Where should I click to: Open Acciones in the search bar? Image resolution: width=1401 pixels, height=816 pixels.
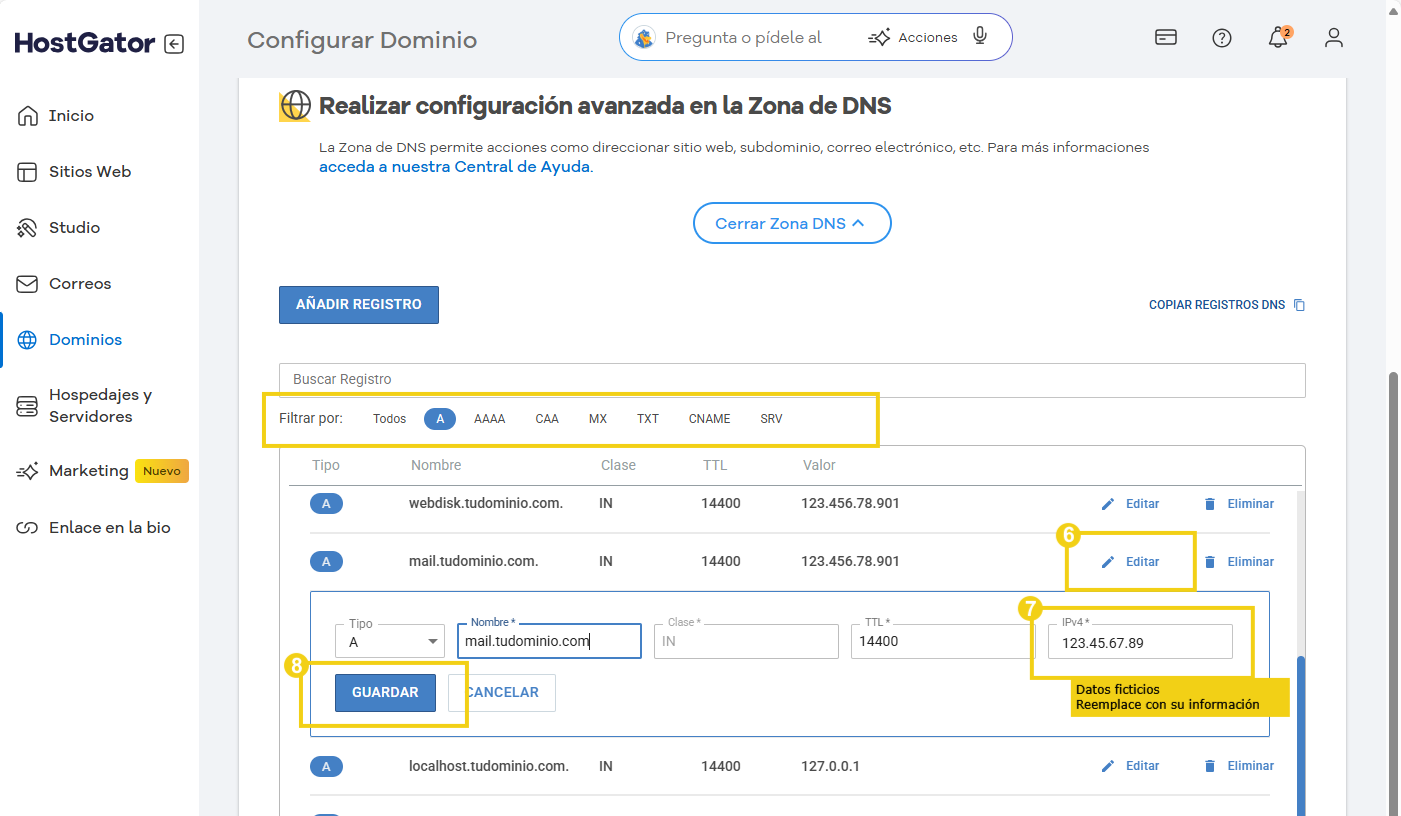pos(913,38)
